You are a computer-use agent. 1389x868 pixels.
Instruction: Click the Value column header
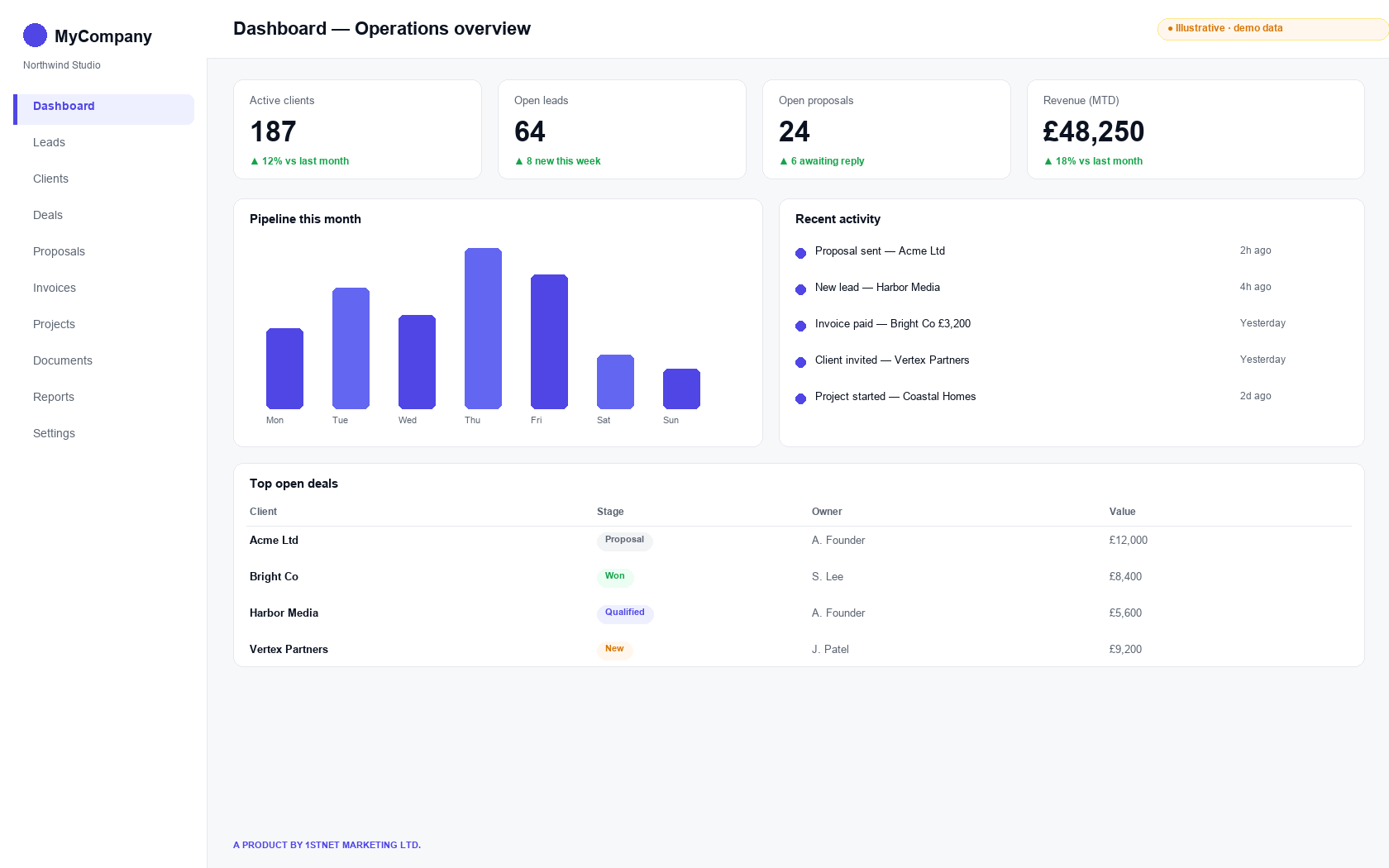(1122, 512)
